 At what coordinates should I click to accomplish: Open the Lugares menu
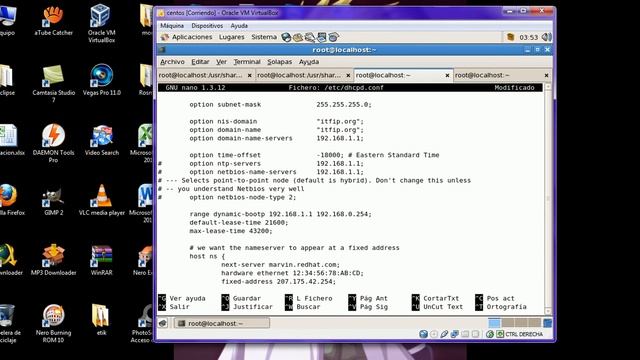click(x=231, y=37)
